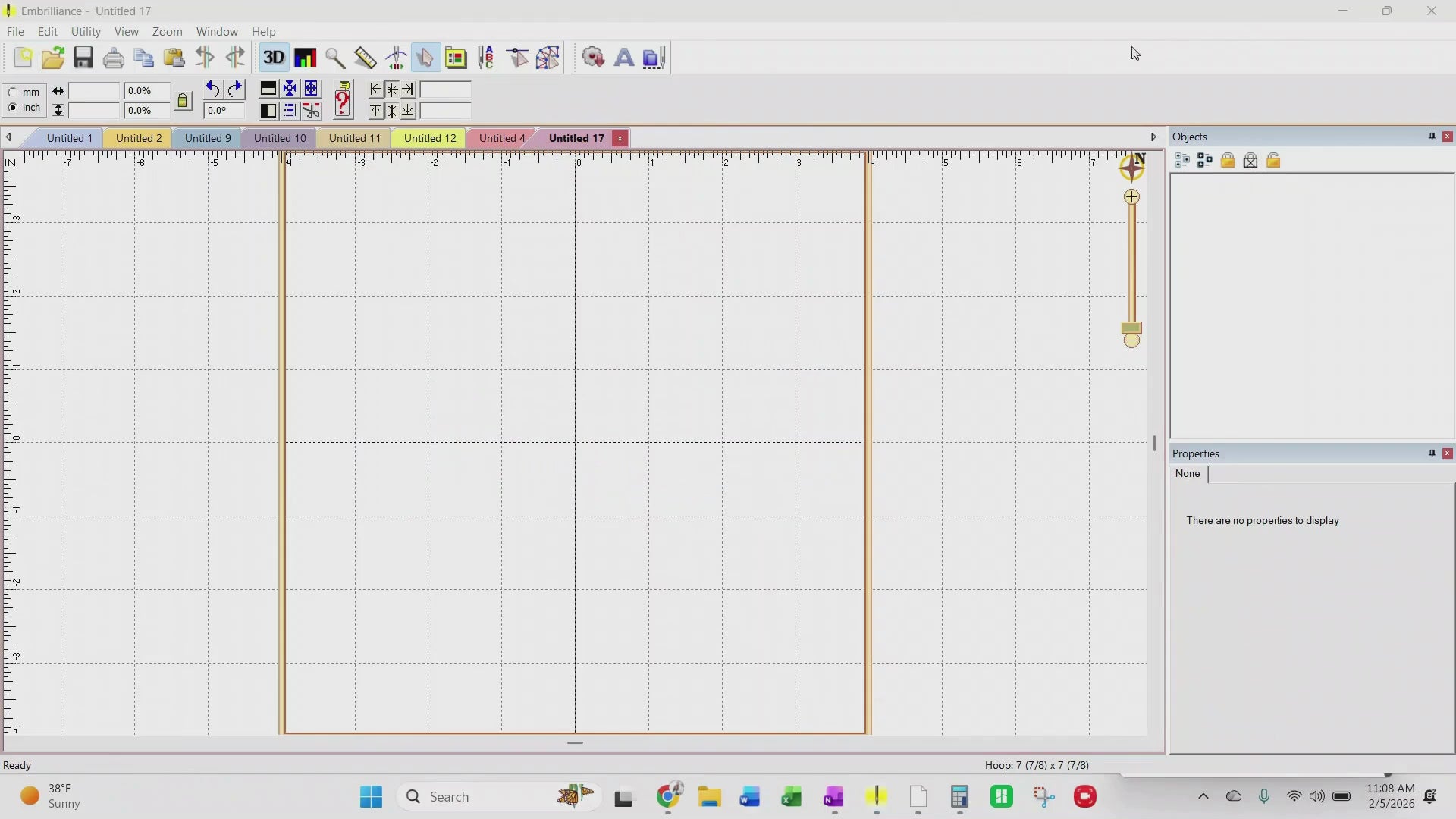Viewport: 1456px width, 819px height.
Task: Align selection to the right edge
Action: 408,89
